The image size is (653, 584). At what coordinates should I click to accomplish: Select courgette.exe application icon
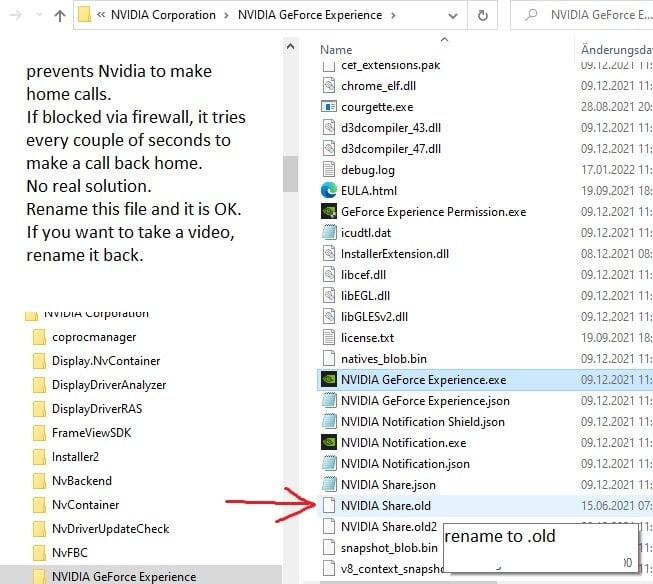(329, 107)
